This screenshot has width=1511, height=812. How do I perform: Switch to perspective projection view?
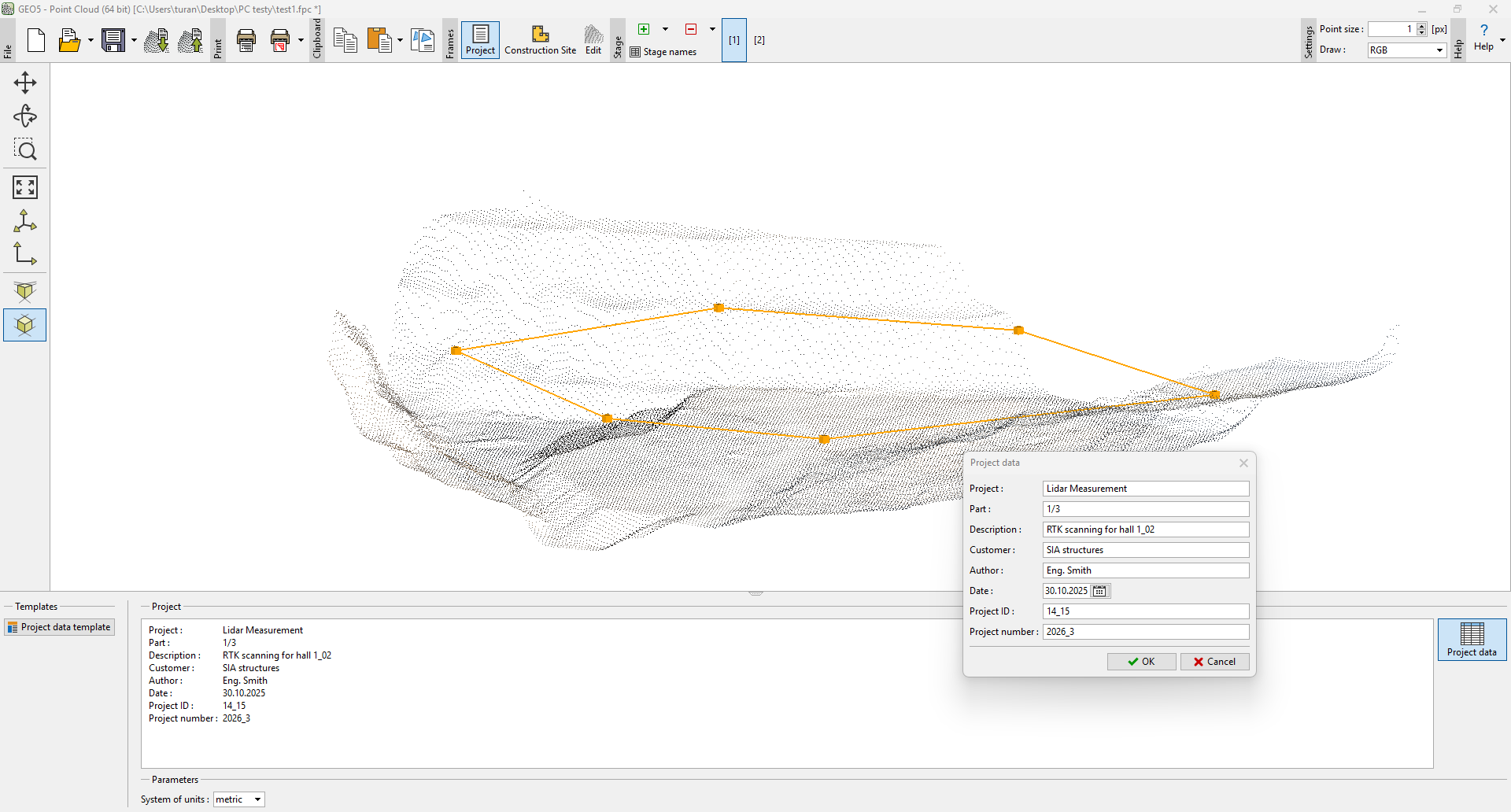[x=24, y=292]
